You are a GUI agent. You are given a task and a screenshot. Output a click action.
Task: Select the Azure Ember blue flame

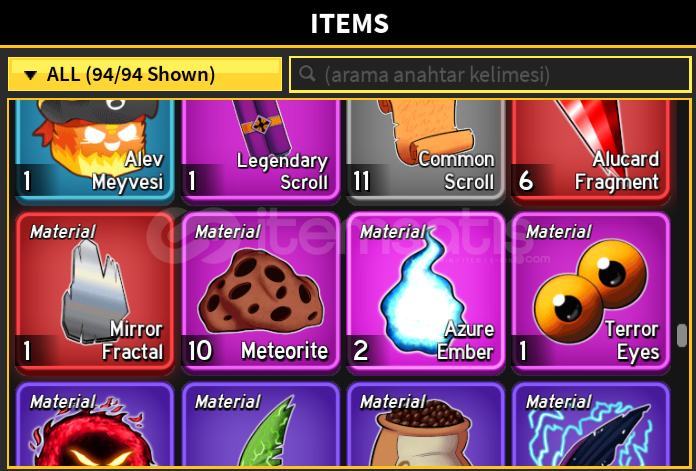(x=426, y=293)
